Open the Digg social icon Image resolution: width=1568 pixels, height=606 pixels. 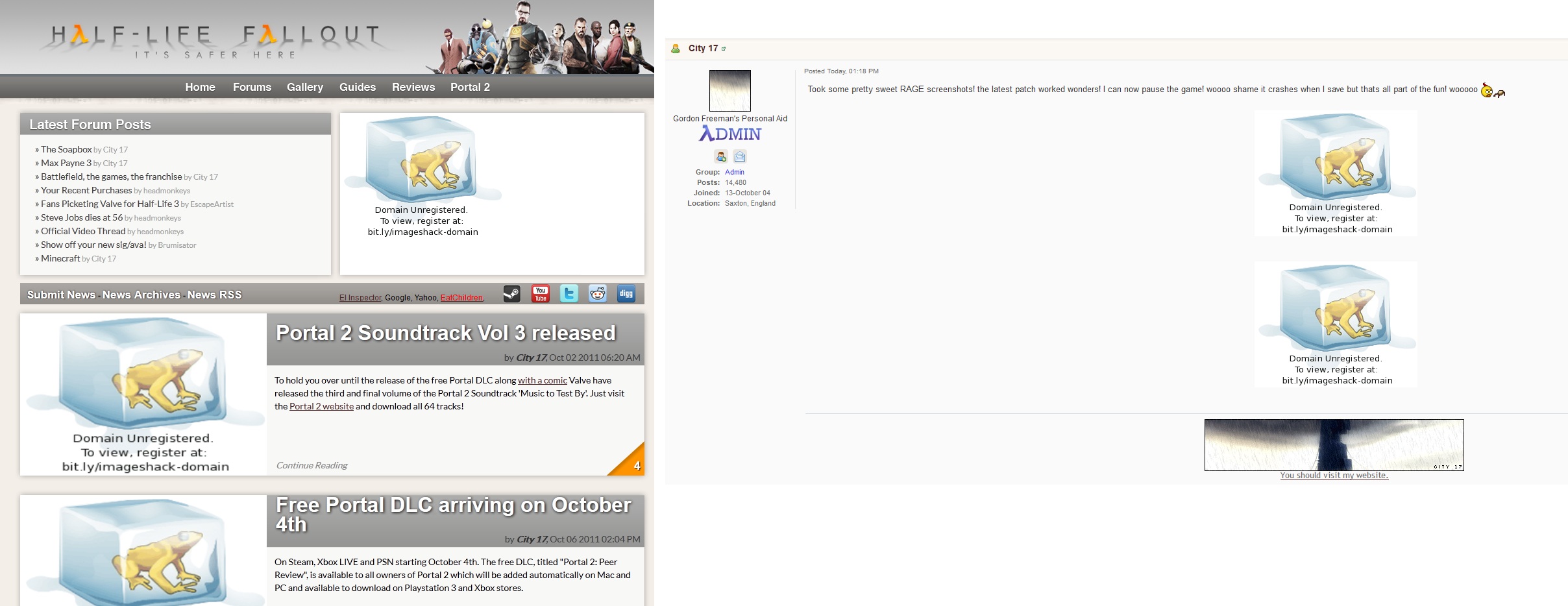(x=626, y=294)
